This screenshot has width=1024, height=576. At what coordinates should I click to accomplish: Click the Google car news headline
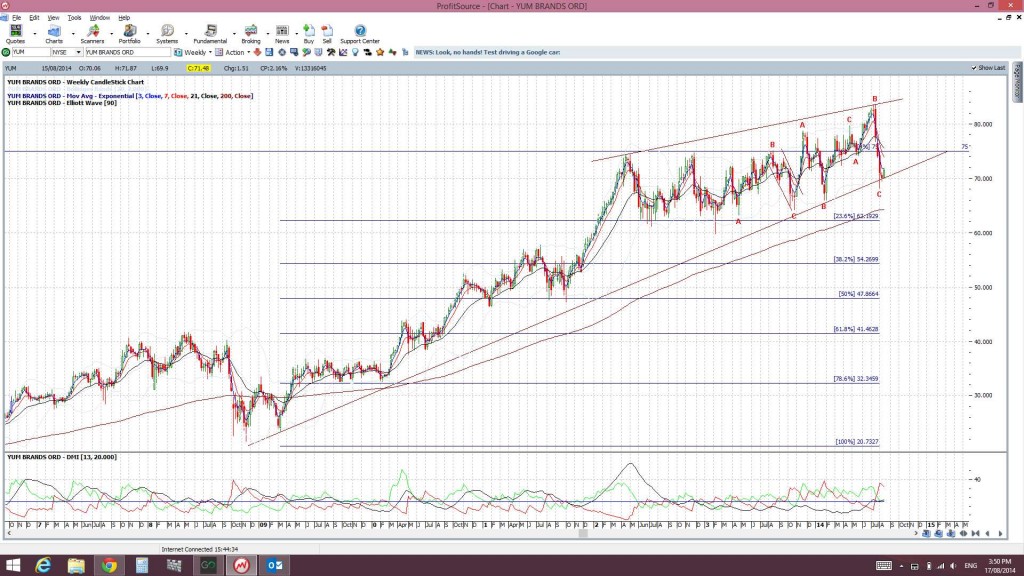coord(488,52)
